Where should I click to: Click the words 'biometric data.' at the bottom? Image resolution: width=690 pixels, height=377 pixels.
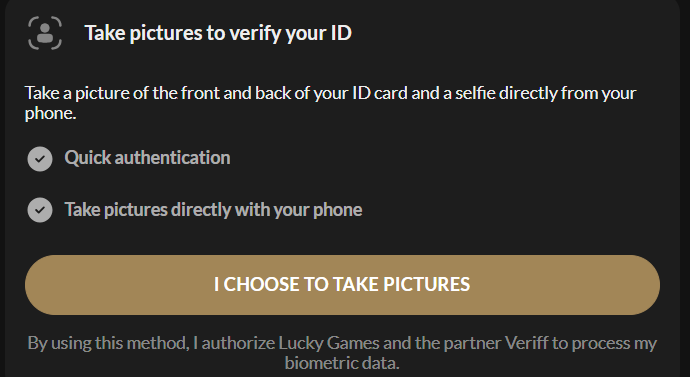point(342,363)
